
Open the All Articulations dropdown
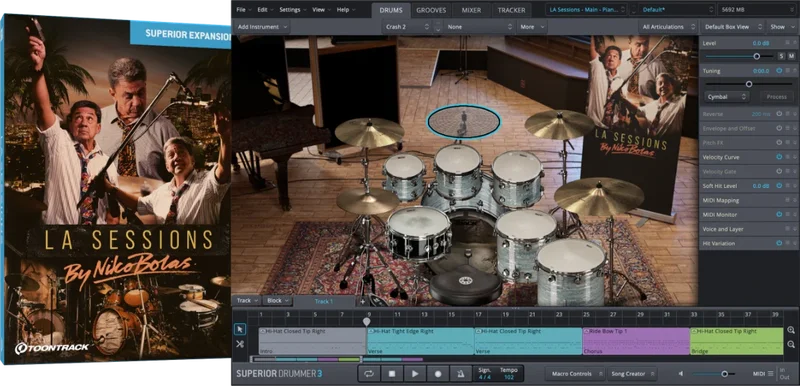pyautogui.click(x=668, y=27)
